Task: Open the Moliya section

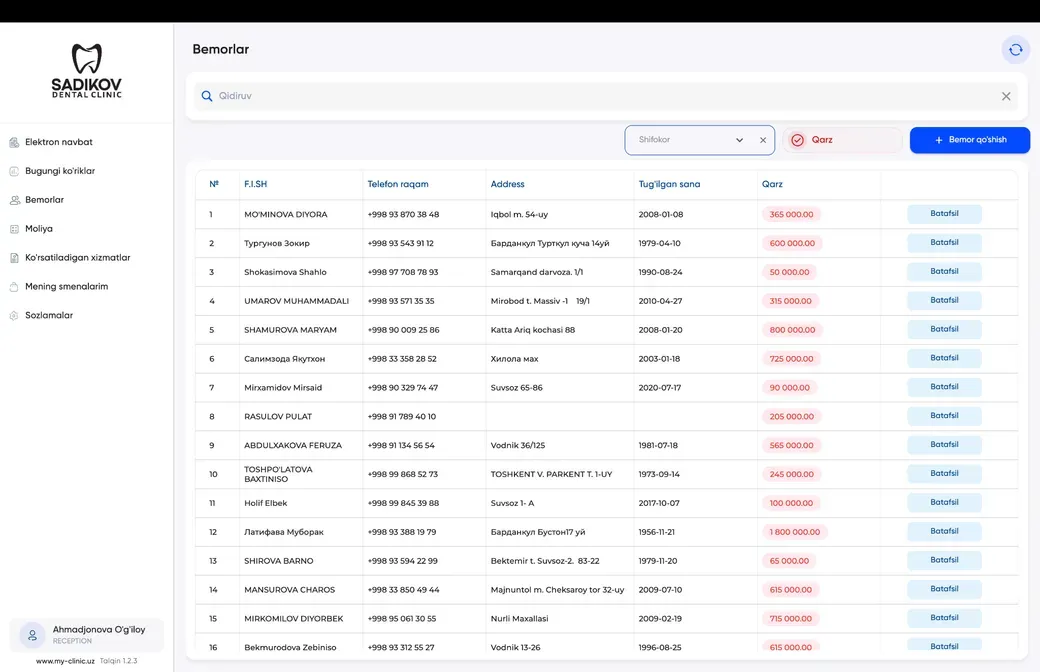Action: point(38,229)
